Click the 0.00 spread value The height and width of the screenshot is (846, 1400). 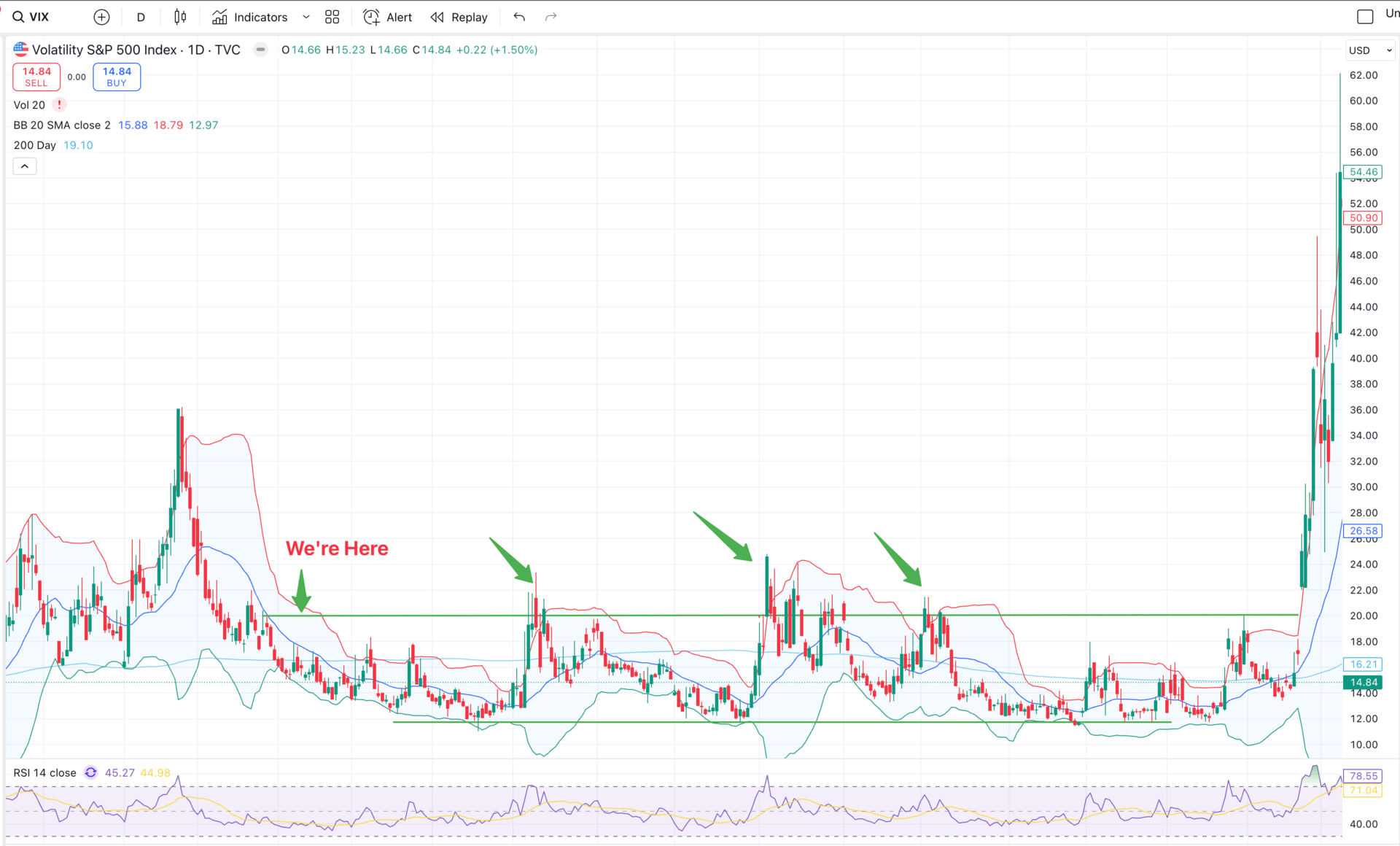(x=77, y=77)
